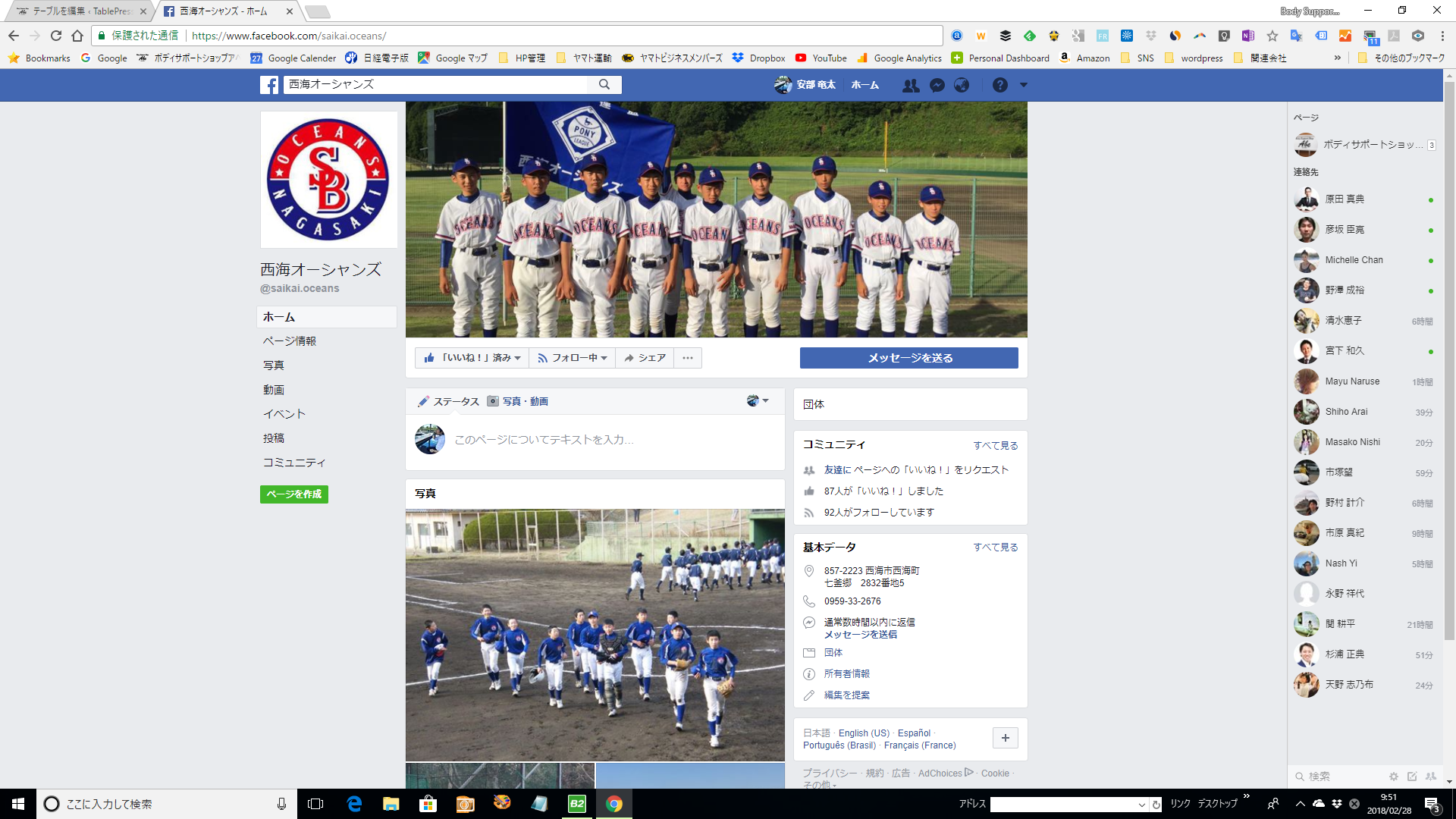Open ホーム in page sidebar

[327, 317]
